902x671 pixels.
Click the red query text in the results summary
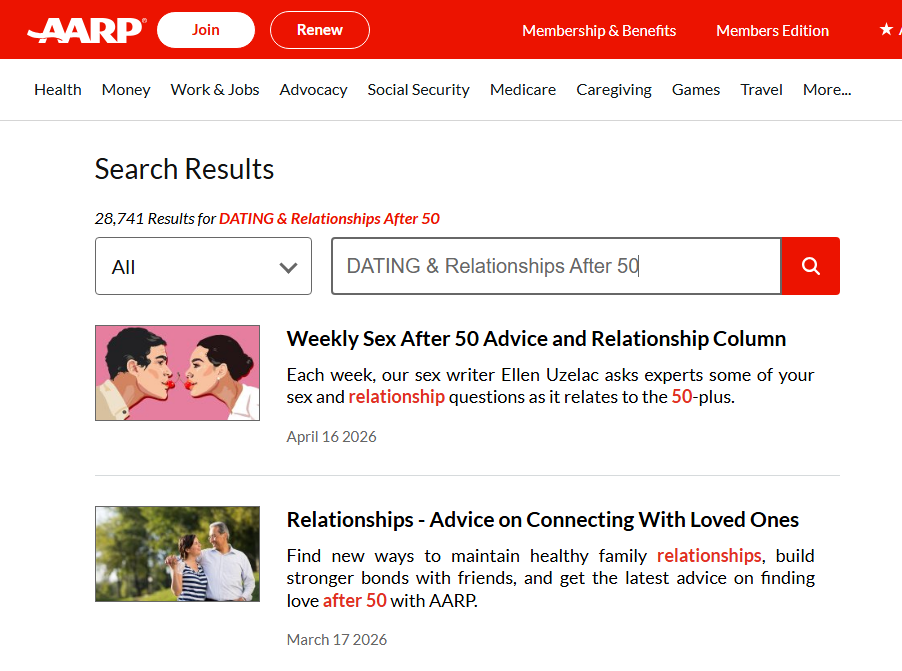(x=329, y=219)
